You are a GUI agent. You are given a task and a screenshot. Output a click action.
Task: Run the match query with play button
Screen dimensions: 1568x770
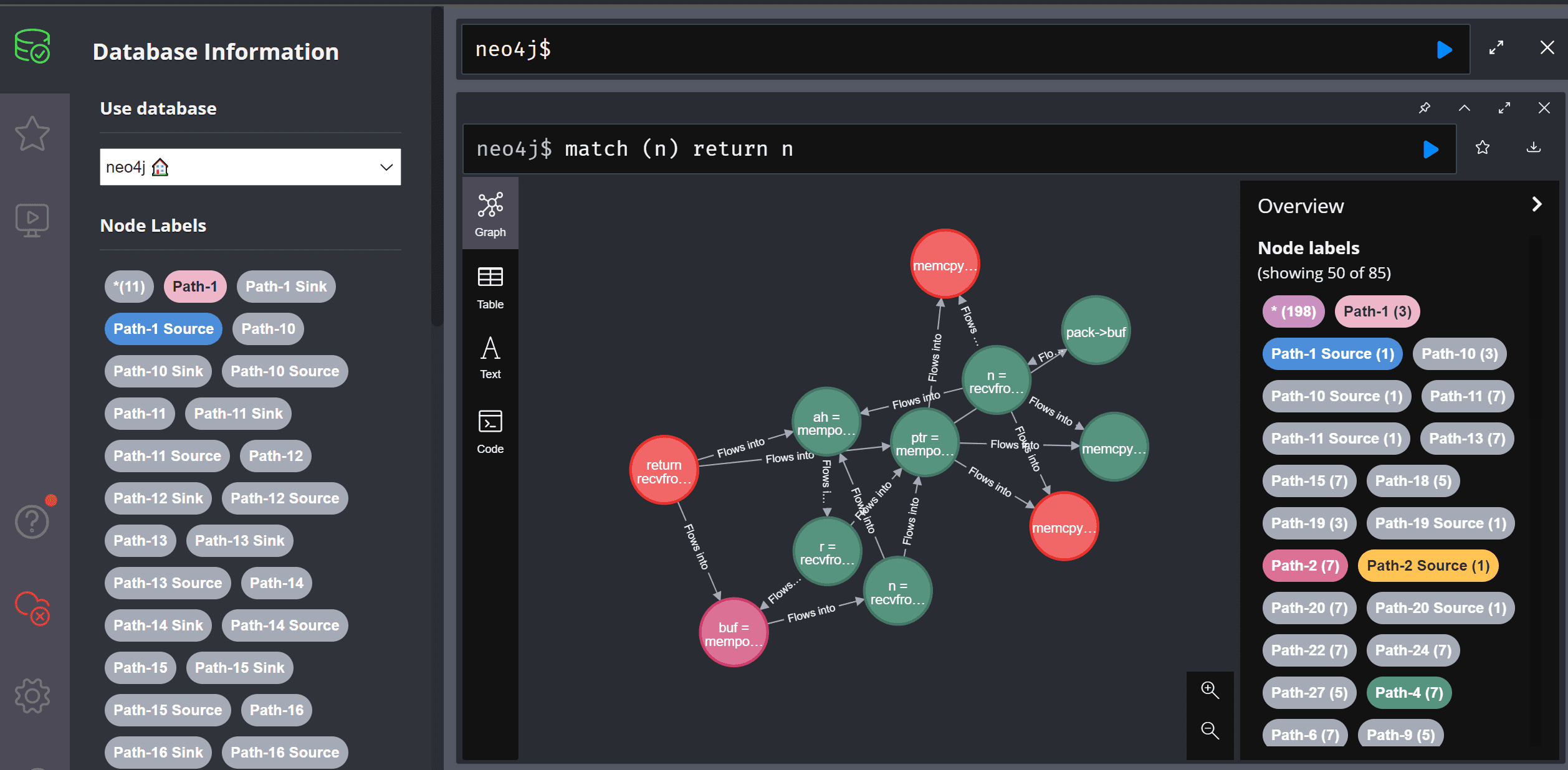pyautogui.click(x=1431, y=149)
